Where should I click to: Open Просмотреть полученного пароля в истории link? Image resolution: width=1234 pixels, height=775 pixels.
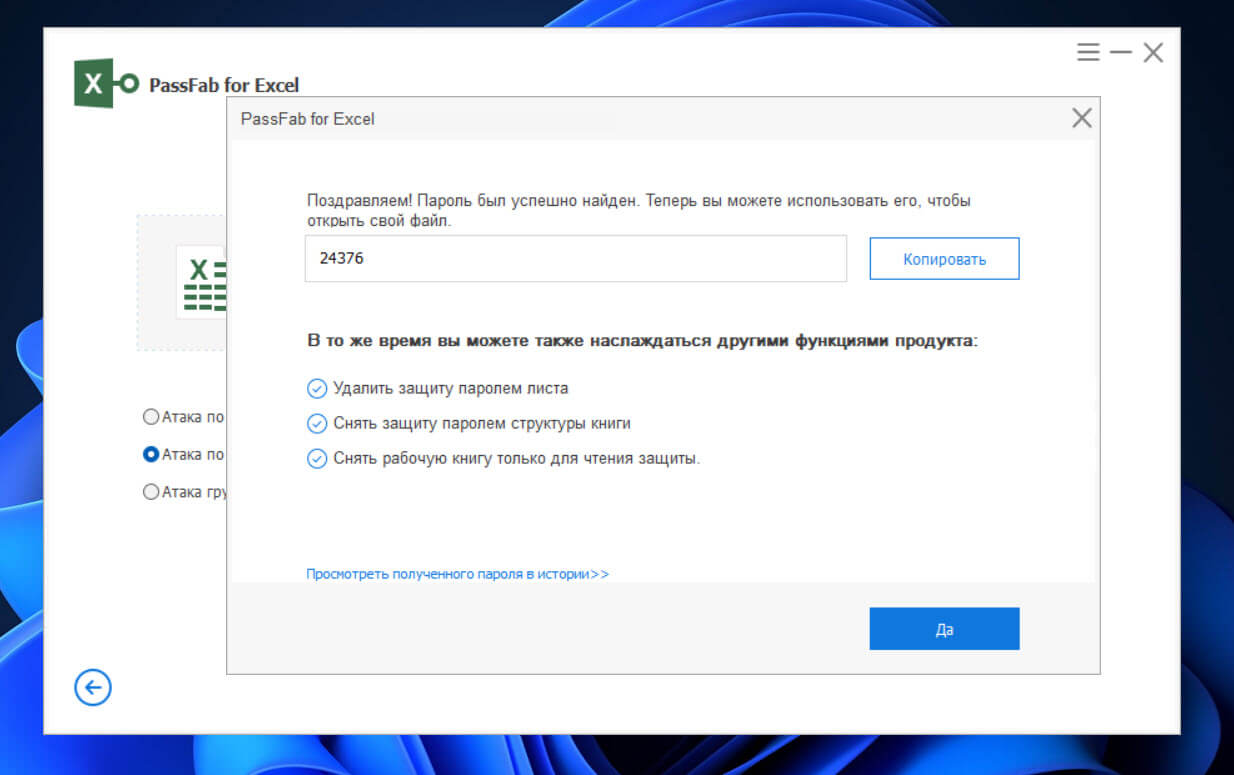(457, 574)
